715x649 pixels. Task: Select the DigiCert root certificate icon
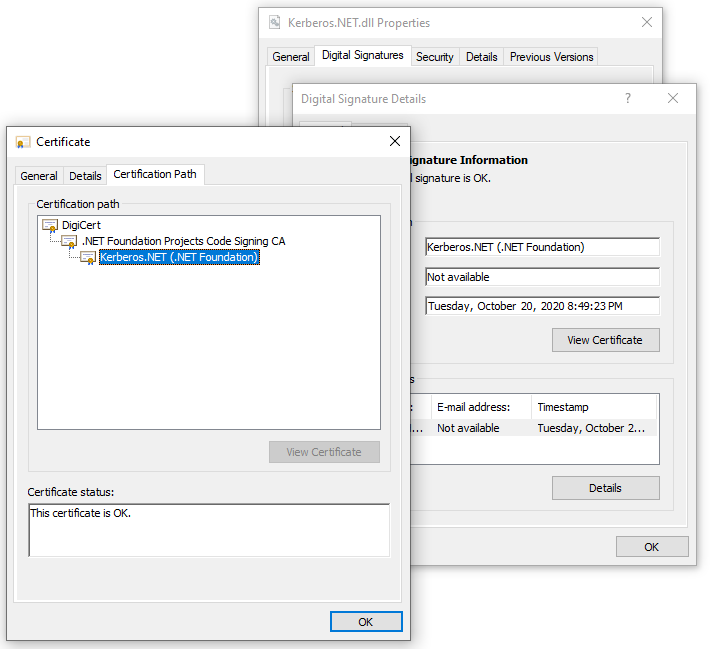[x=50, y=225]
